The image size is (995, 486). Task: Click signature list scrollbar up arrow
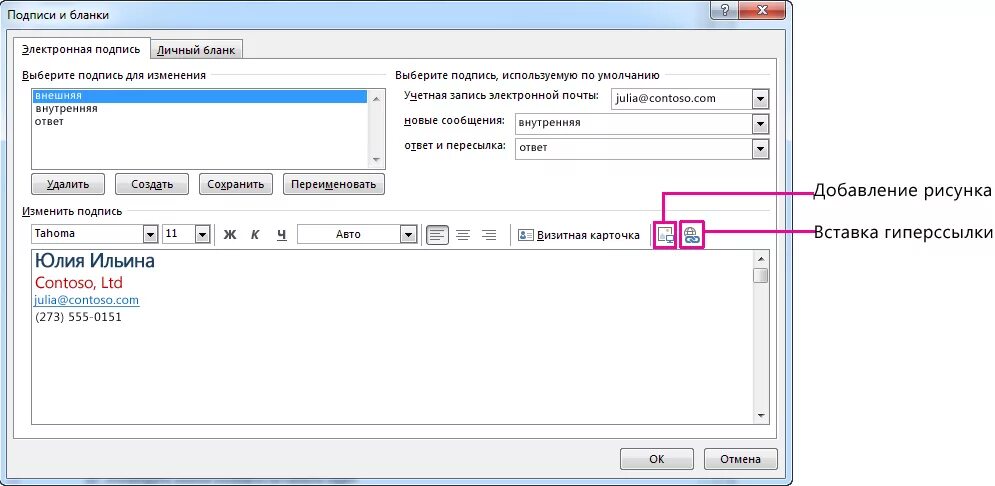(x=376, y=98)
